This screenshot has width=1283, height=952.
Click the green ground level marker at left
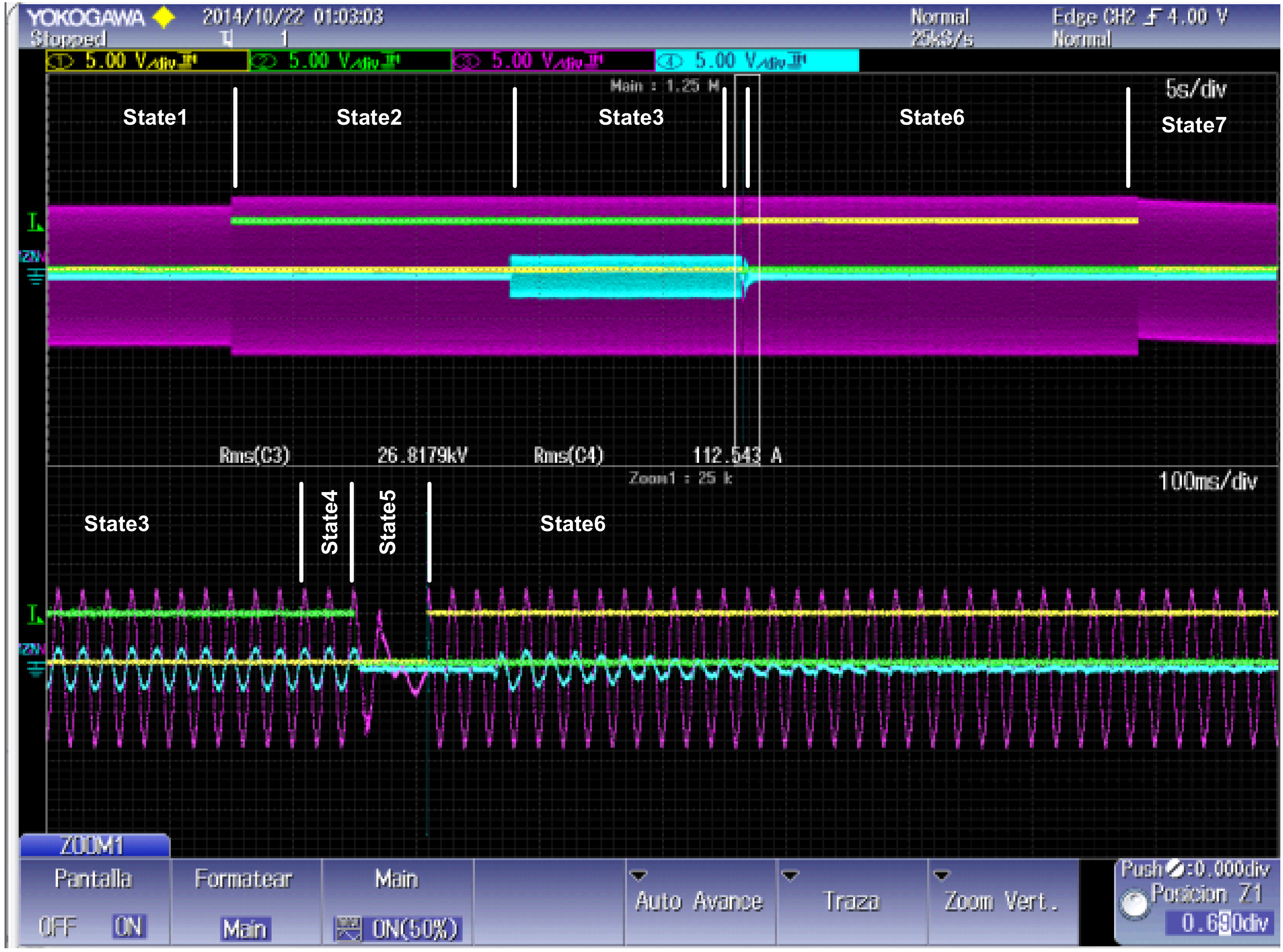[x=35, y=222]
